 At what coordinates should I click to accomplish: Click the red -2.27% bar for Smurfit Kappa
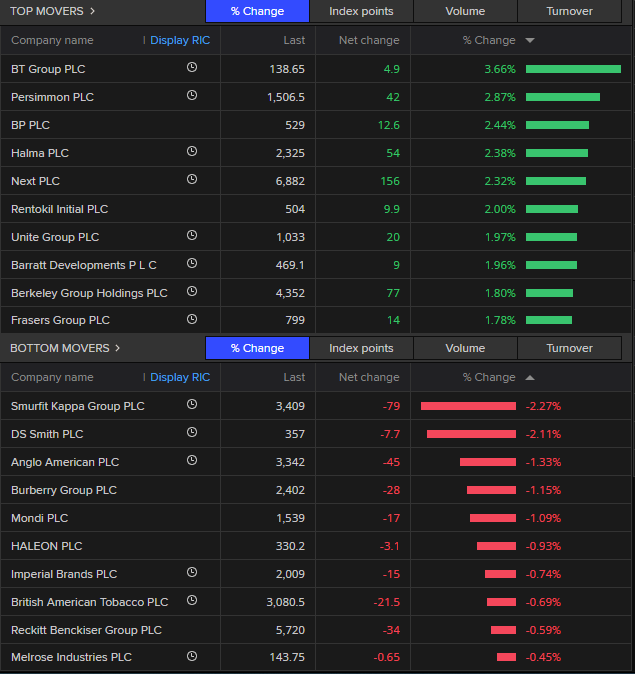coord(468,406)
